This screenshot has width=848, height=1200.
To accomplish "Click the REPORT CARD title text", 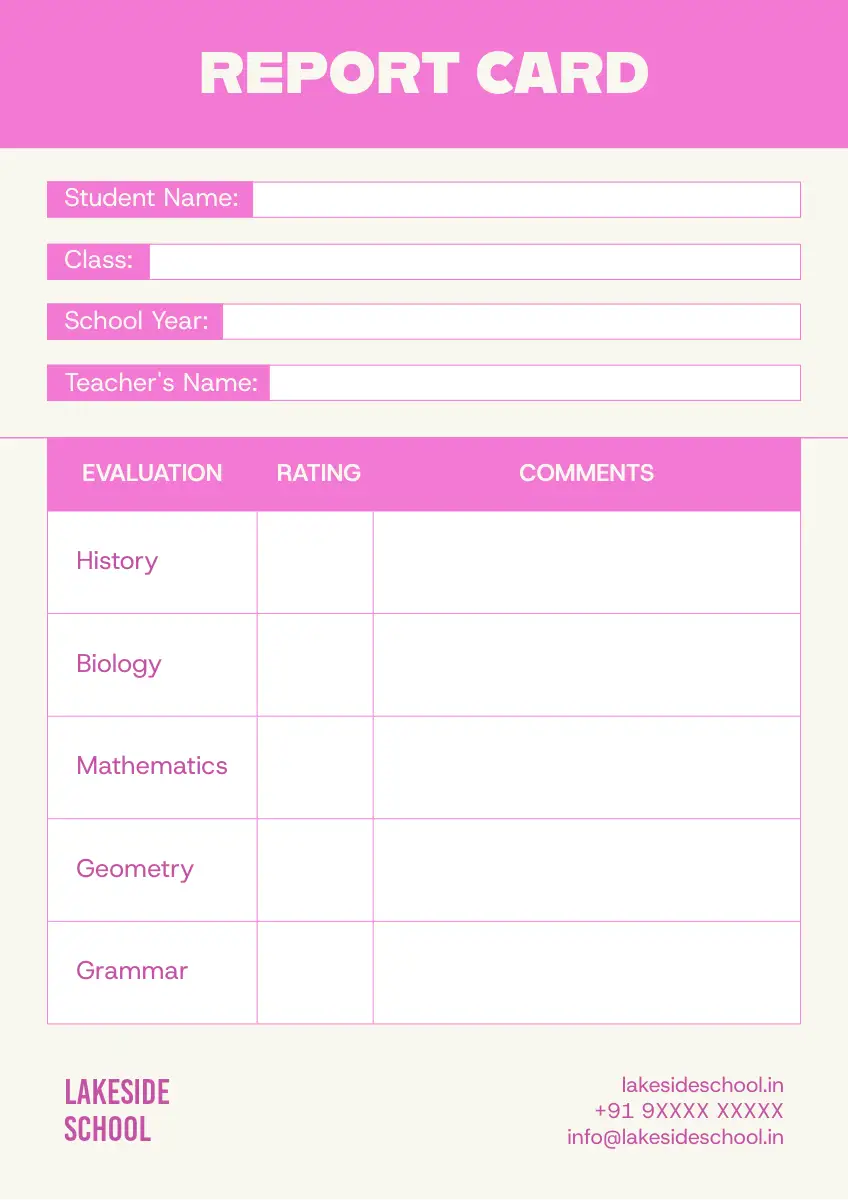I will pyautogui.click(x=424, y=73).
